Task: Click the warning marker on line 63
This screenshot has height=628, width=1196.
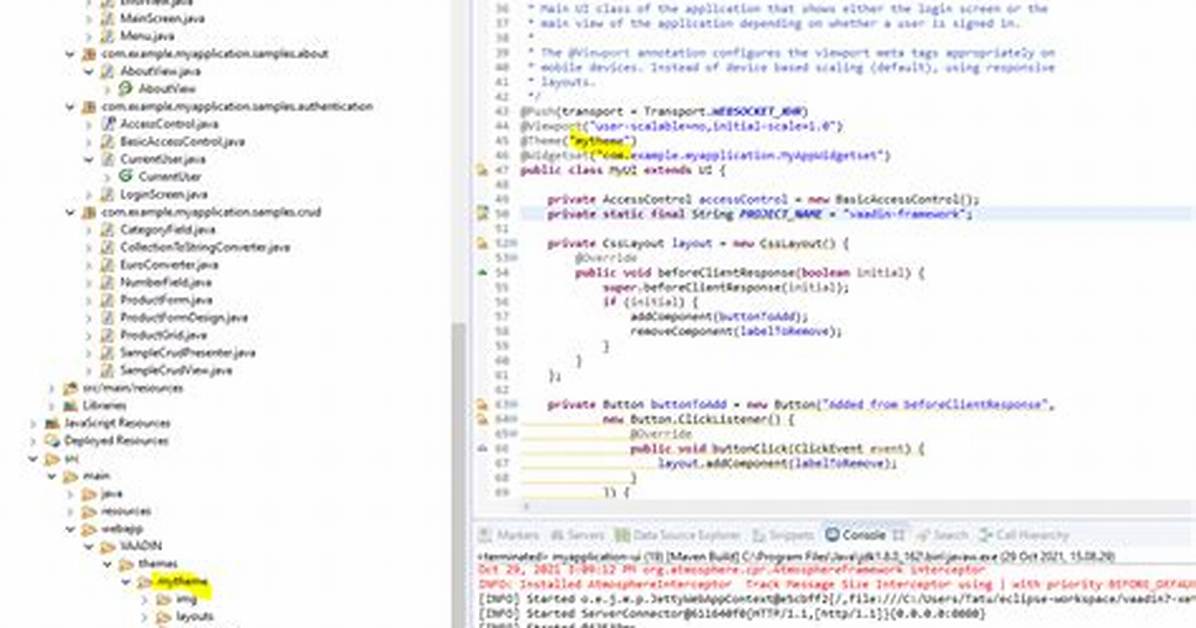Action: tap(482, 404)
